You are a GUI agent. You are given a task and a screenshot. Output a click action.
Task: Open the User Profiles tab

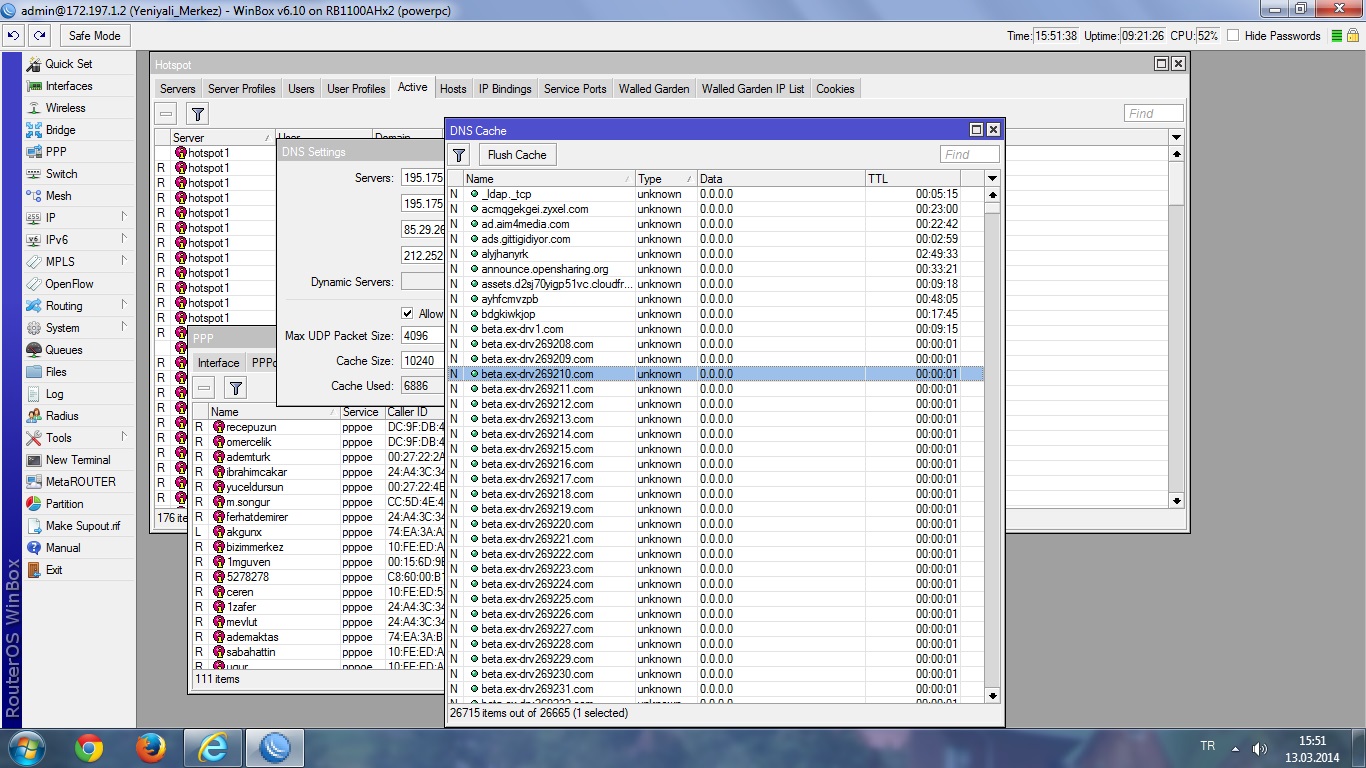[x=356, y=89]
